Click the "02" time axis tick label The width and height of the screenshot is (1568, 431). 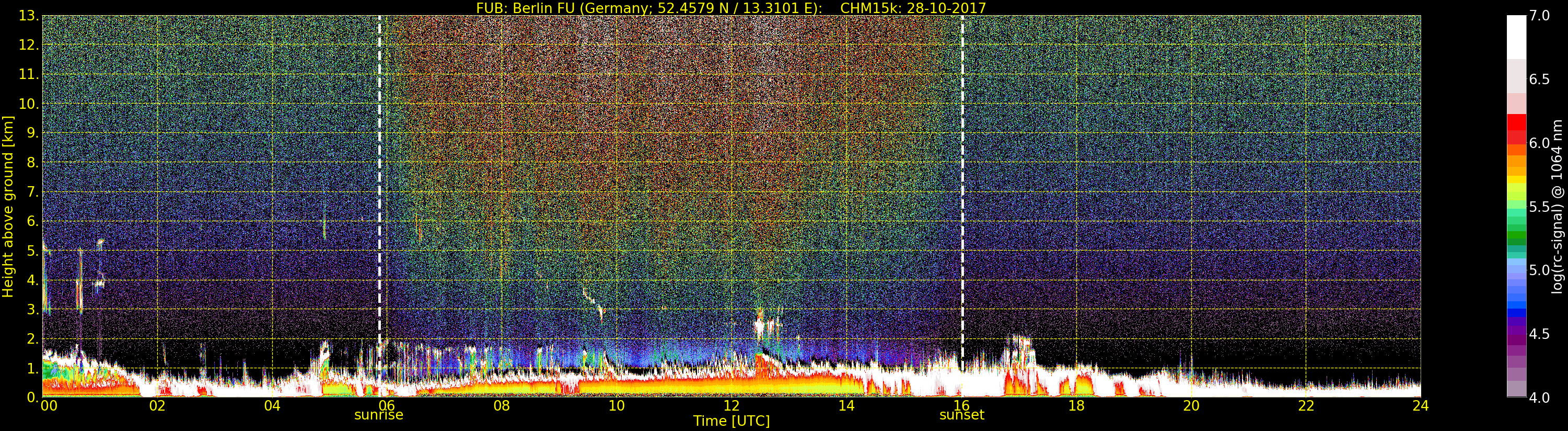tap(157, 406)
